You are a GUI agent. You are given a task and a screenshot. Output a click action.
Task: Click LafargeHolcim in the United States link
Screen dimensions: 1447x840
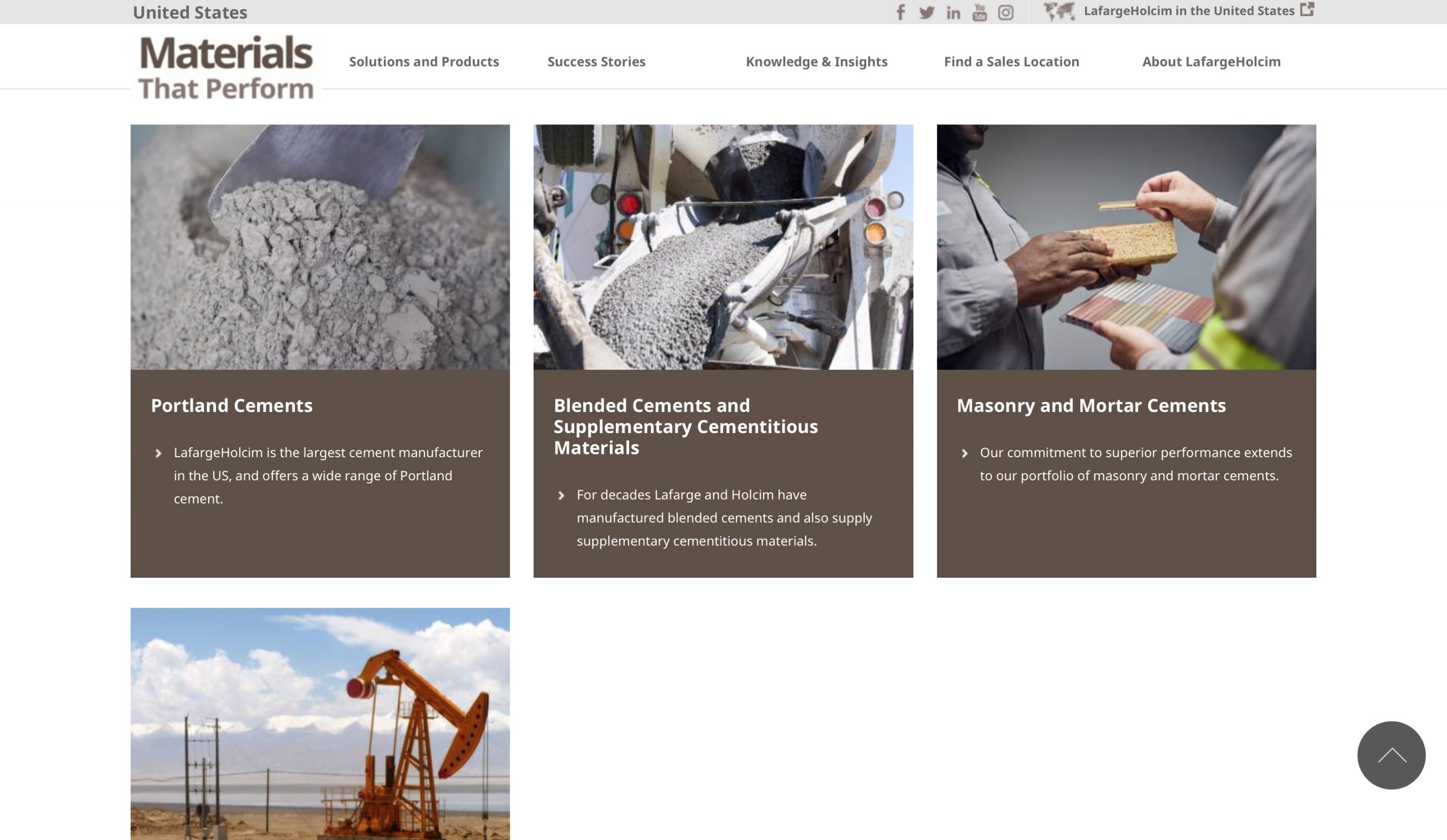coord(1189,11)
